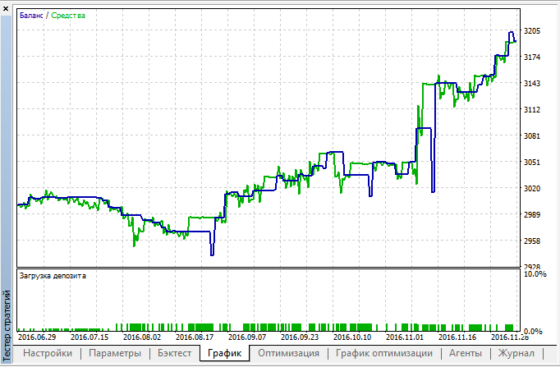Open the Журнал tab
This screenshot has height=367, width=560.
(516, 353)
